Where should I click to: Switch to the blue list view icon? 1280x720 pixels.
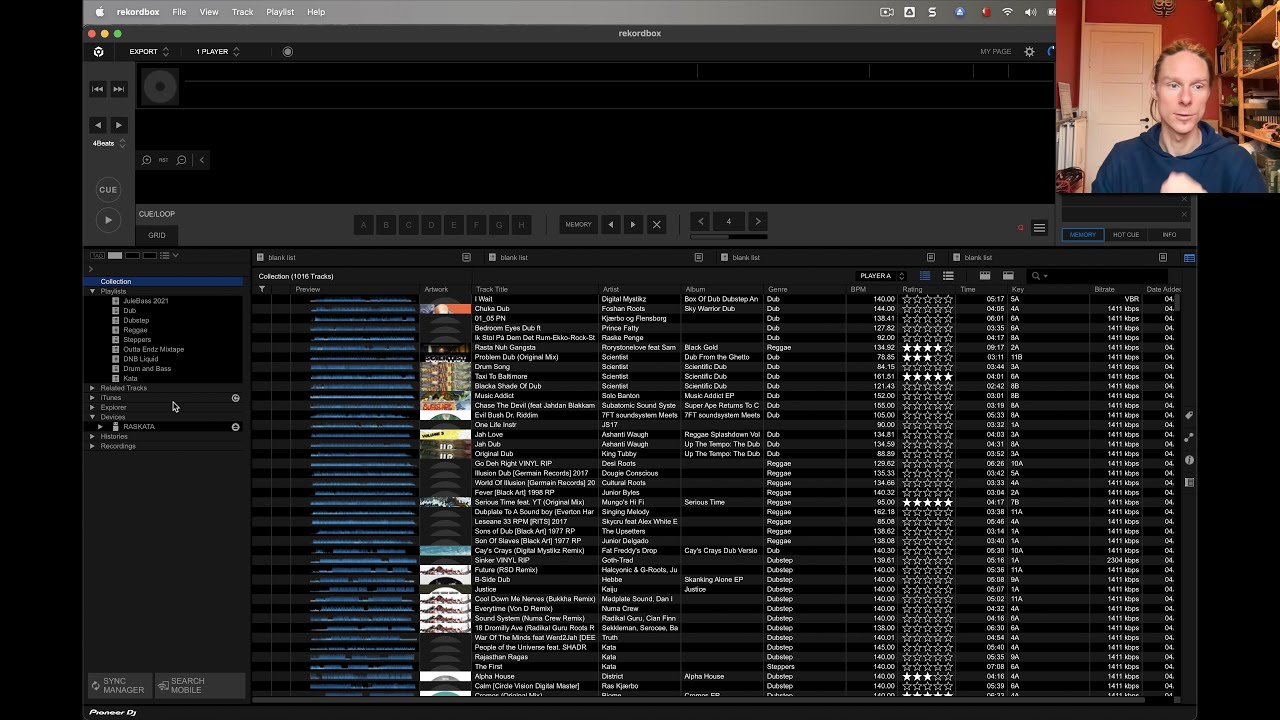(x=925, y=276)
